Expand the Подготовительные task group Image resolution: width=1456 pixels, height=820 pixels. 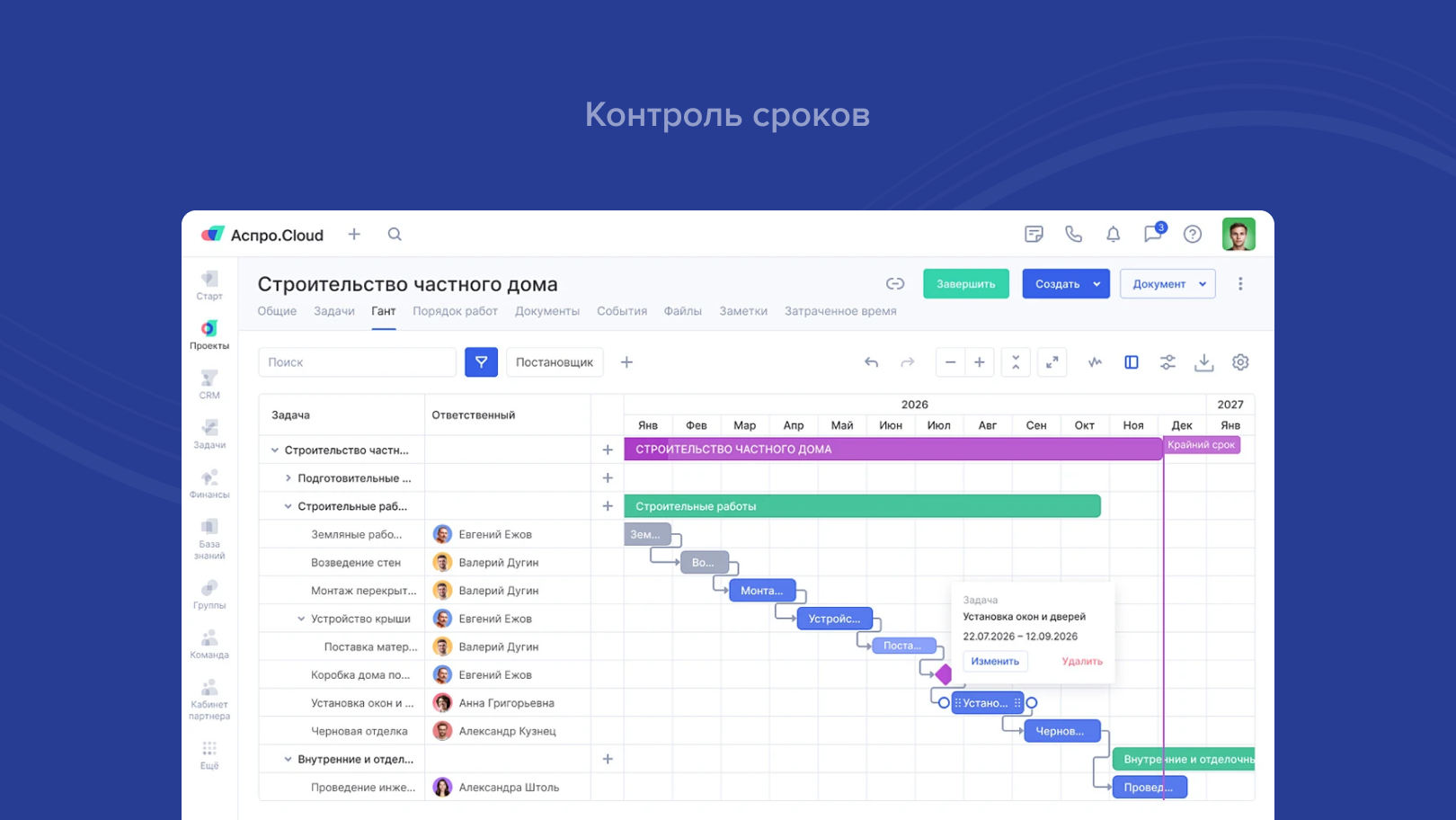tap(288, 478)
